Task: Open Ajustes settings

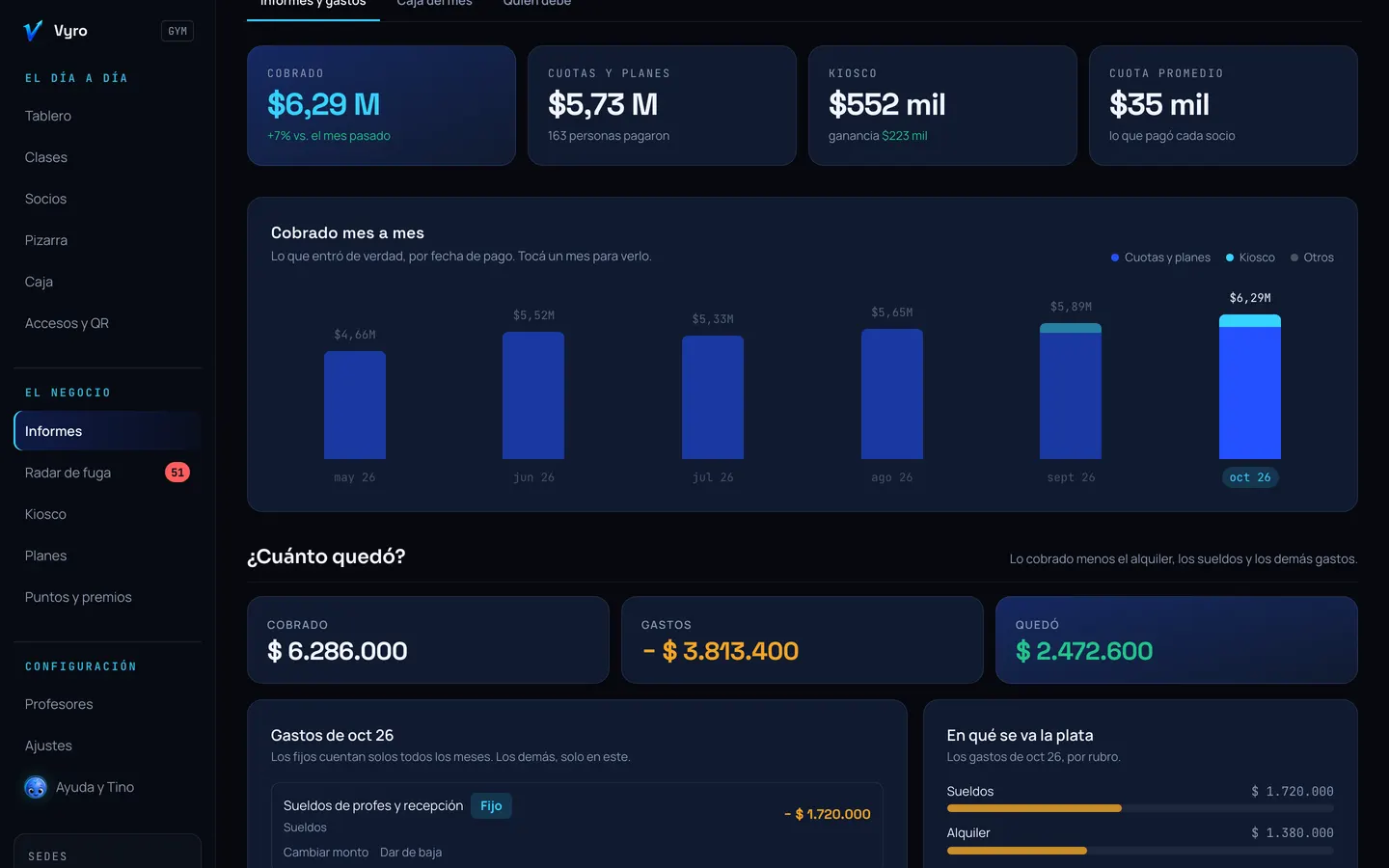Action: pyautogui.click(x=107, y=746)
